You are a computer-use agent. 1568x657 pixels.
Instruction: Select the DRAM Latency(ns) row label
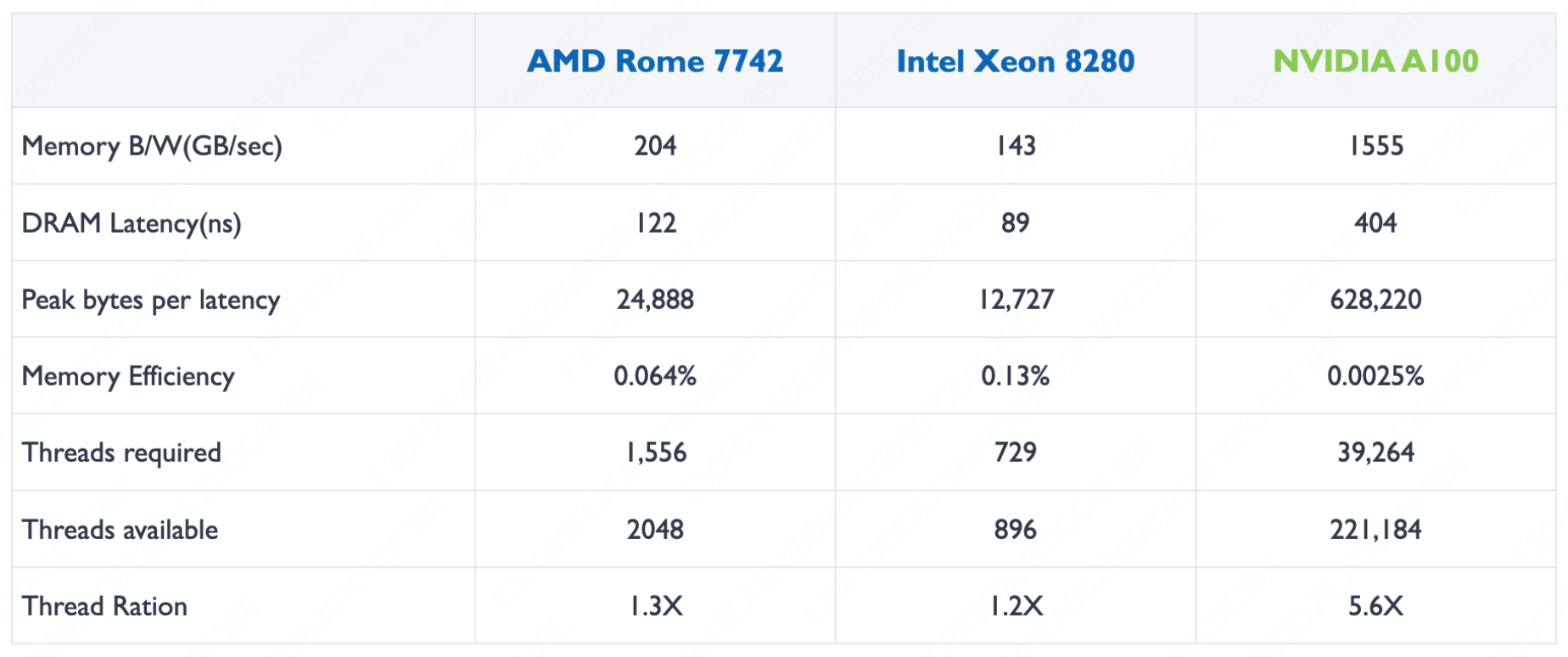(x=132, y=223)
